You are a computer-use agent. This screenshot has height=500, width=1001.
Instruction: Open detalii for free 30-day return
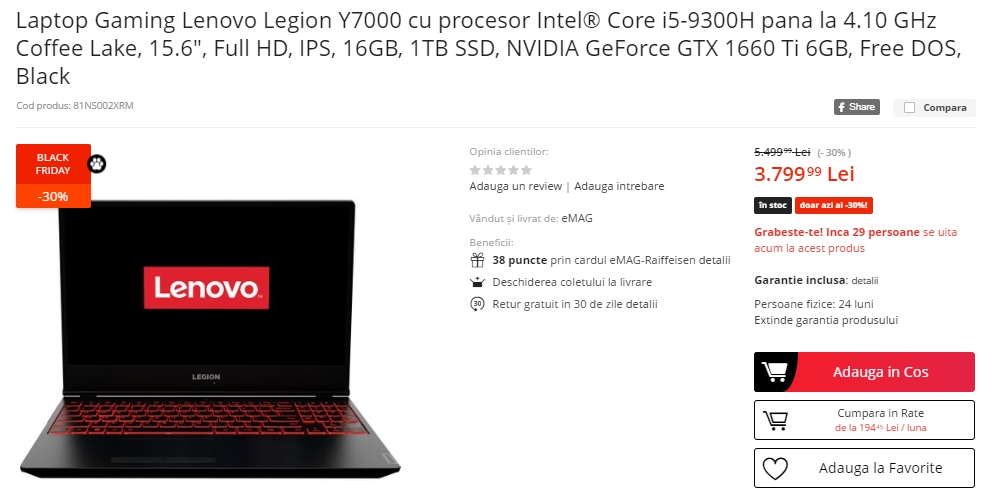coord(642,305)
